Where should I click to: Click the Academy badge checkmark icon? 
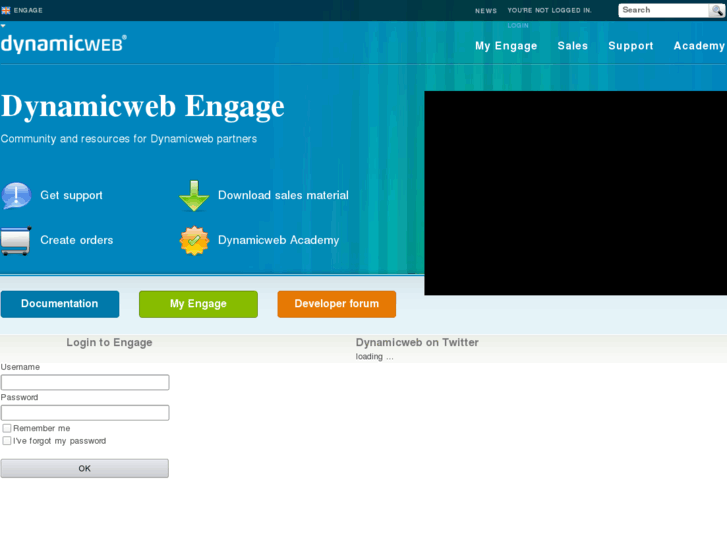194,240
